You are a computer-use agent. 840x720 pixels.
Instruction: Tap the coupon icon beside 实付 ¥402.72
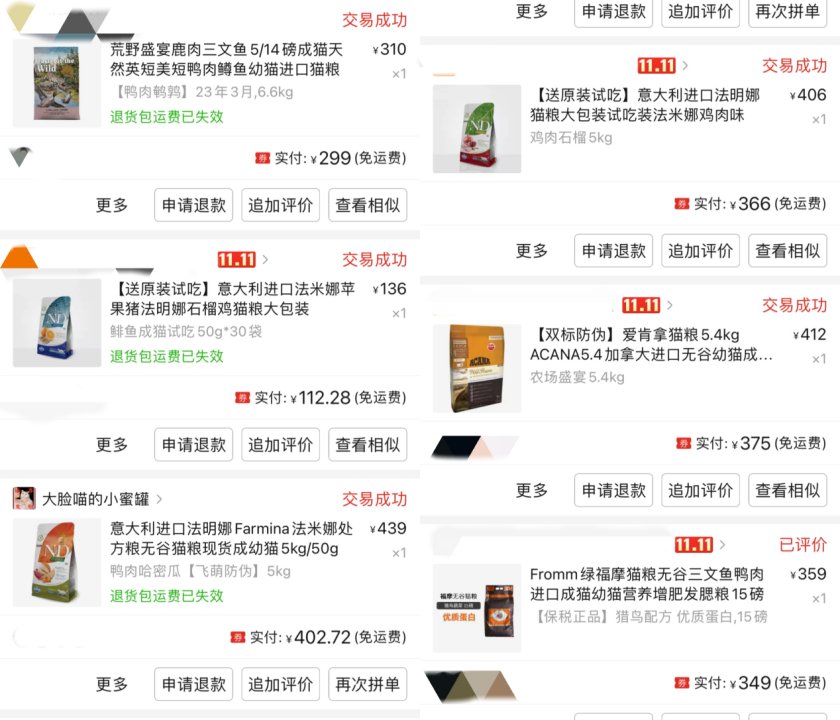pos(238,637)
